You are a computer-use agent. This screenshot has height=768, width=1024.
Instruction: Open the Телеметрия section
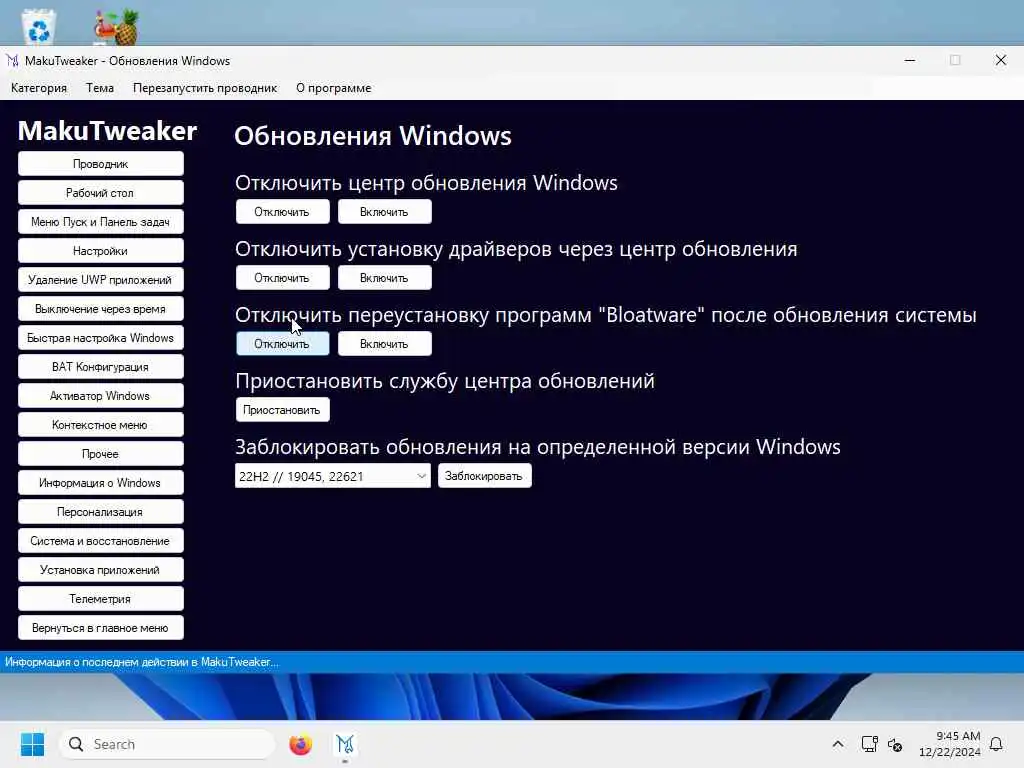coord(101,599)
